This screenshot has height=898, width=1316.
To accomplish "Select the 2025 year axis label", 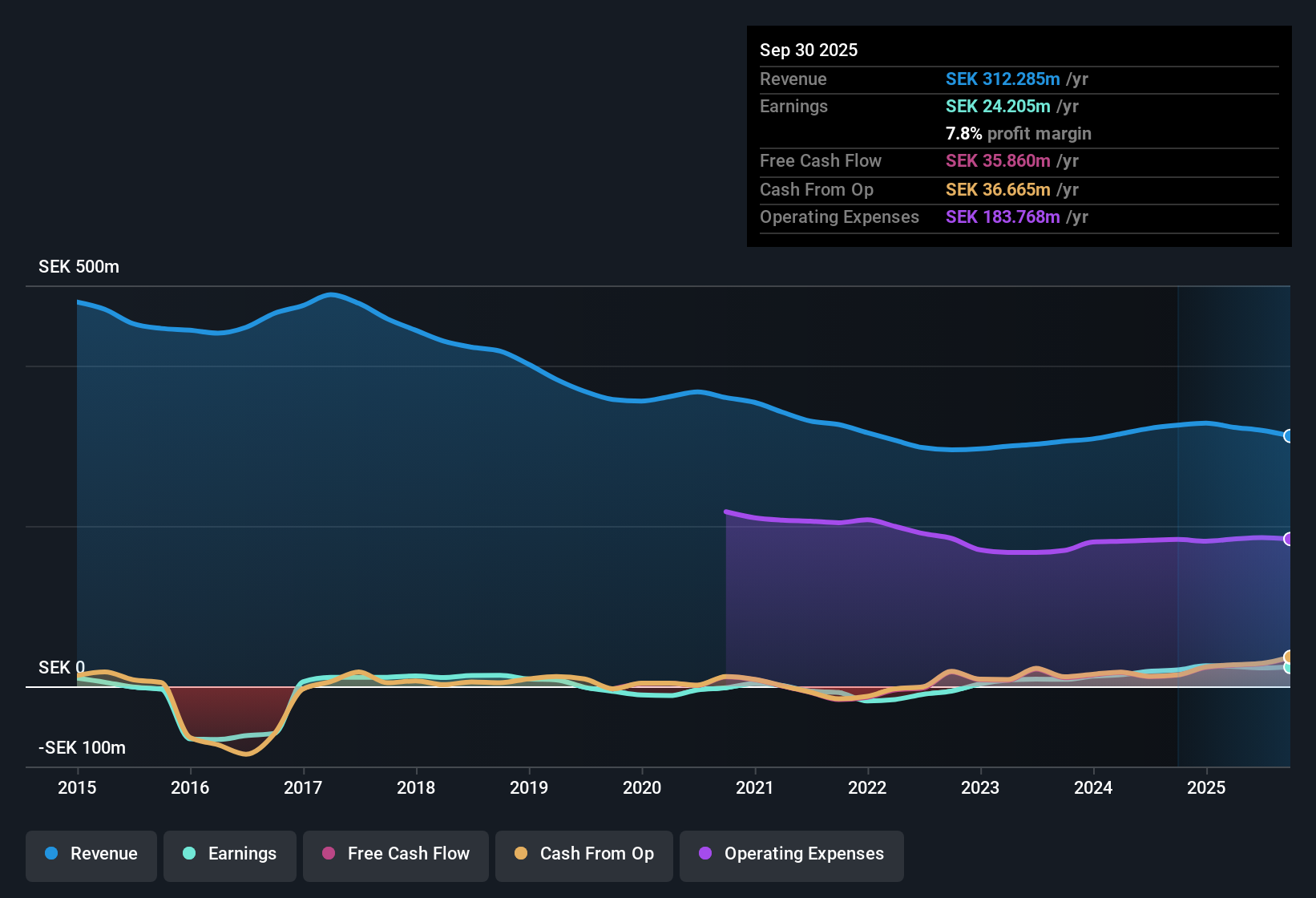I will point(1207,788).
